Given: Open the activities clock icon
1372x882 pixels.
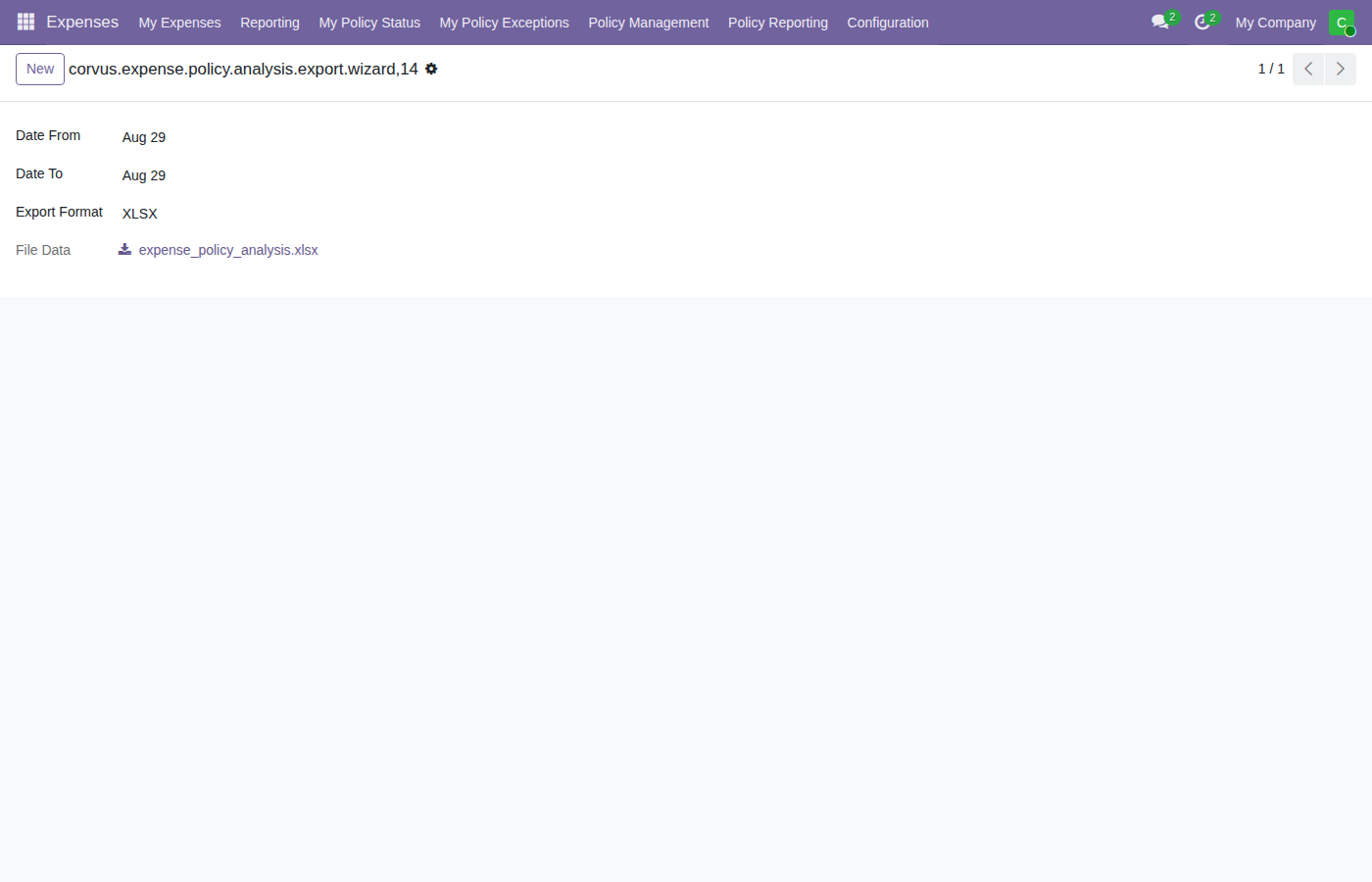Looking at the screenshot, I should pos(1202,22).
